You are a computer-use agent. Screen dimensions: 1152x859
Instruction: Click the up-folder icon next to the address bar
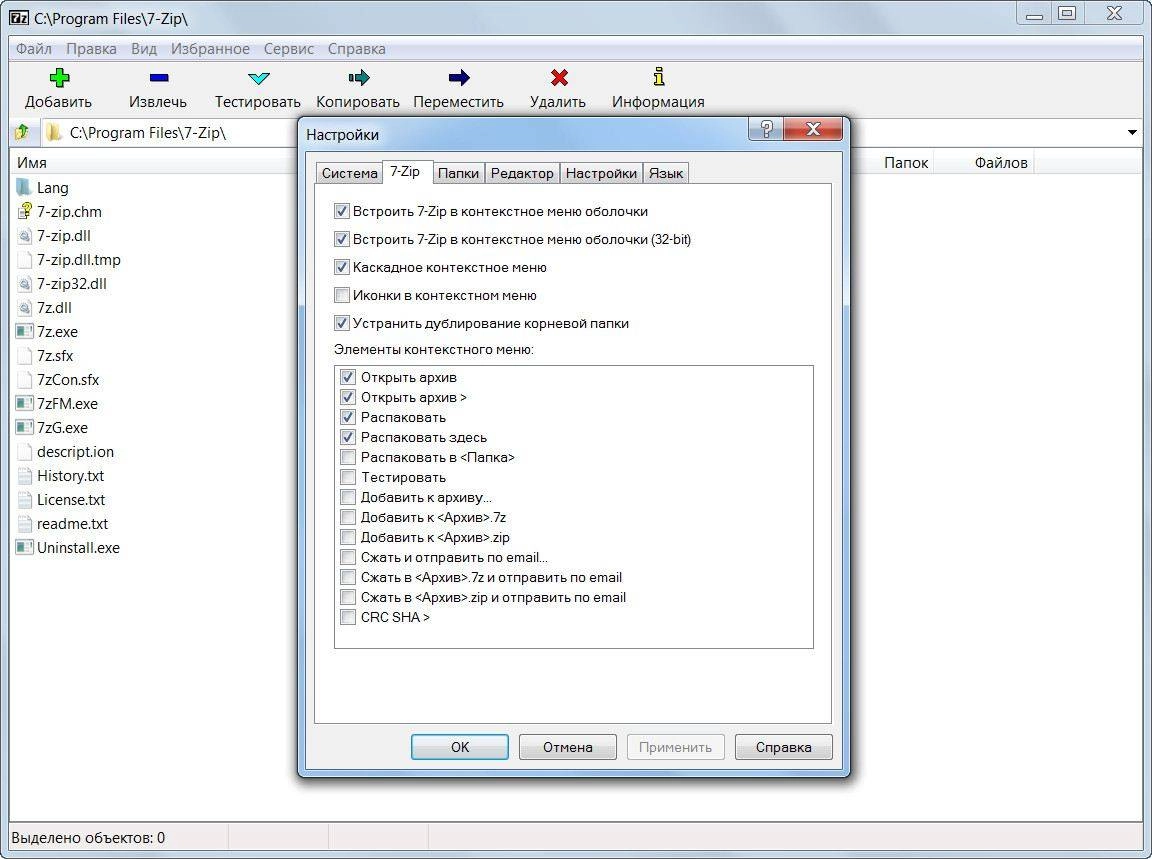tap(22, 132)
